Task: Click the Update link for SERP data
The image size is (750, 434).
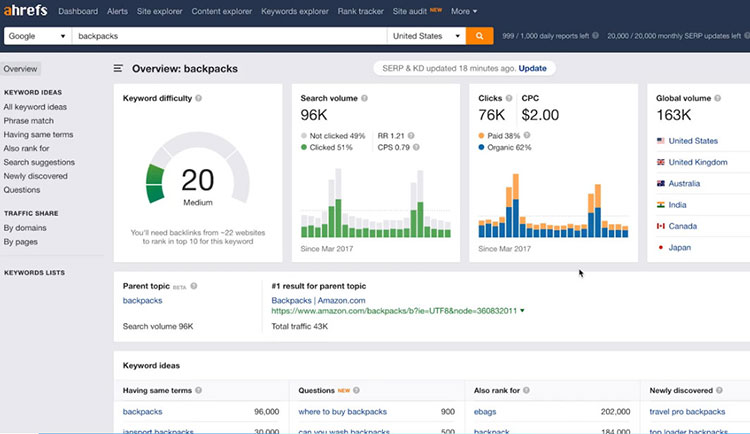Action: tap(532, 68)
